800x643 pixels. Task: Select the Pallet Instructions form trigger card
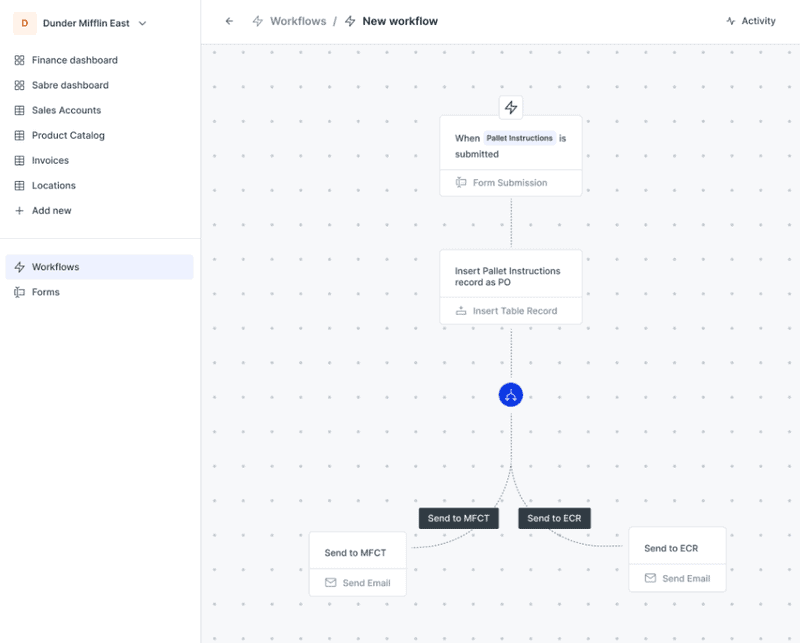[x=511, y=156]
